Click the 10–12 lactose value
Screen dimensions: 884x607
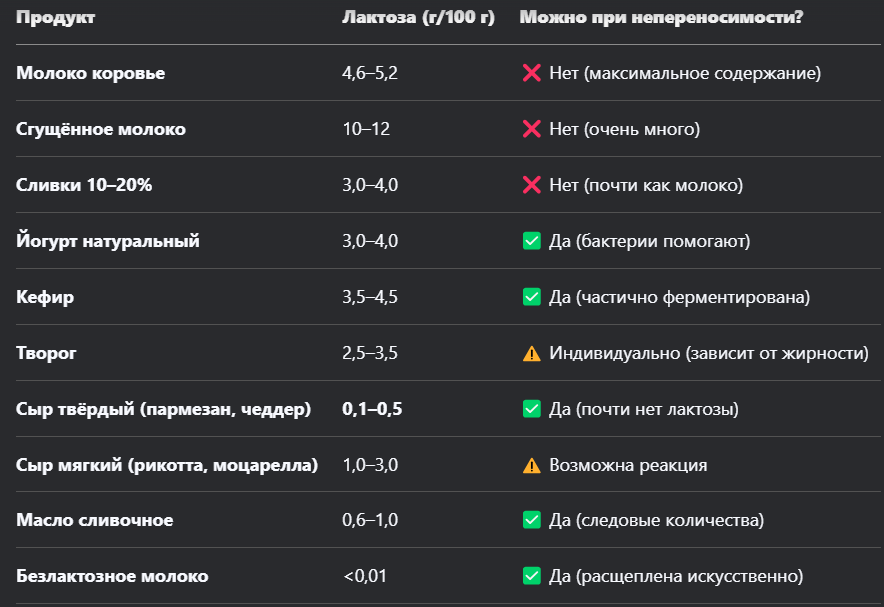tap(366, 130)
